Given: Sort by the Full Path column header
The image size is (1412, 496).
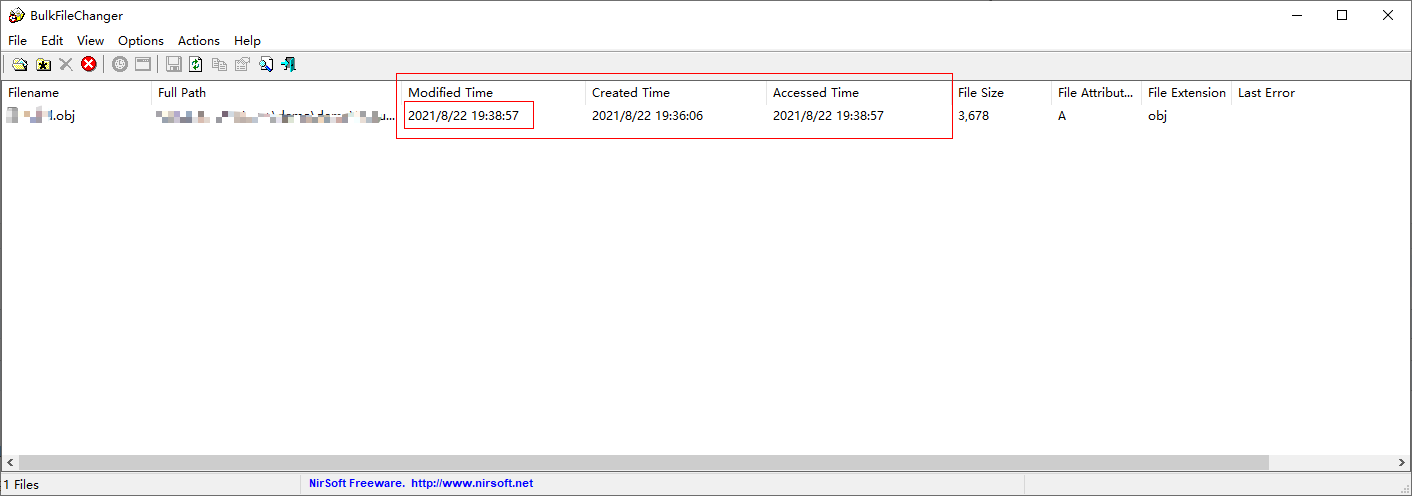Looking at the screenshot, I should (276, 93).
